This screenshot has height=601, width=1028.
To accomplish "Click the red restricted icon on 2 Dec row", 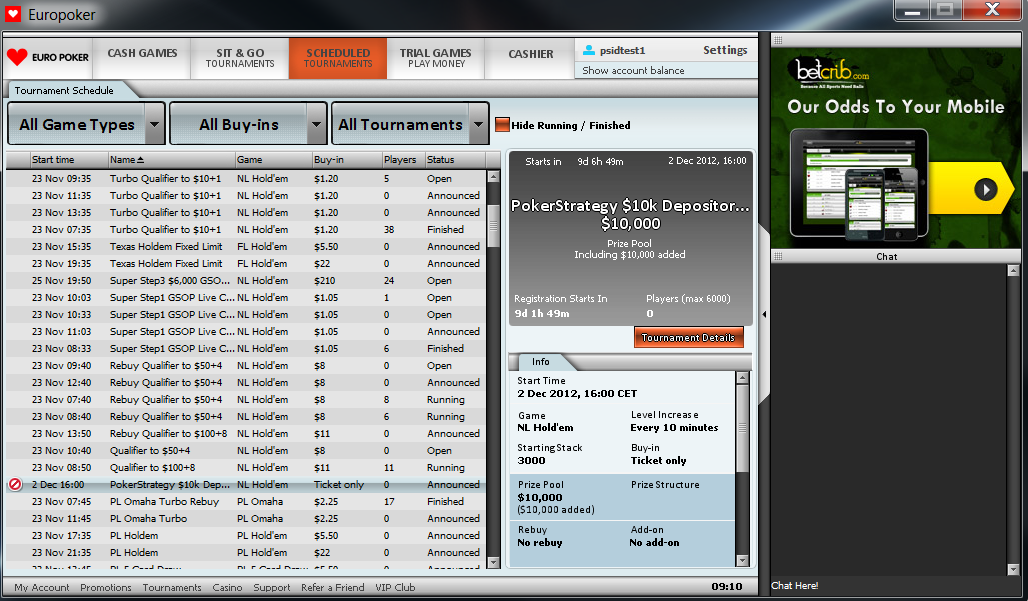I will [15, 484].
